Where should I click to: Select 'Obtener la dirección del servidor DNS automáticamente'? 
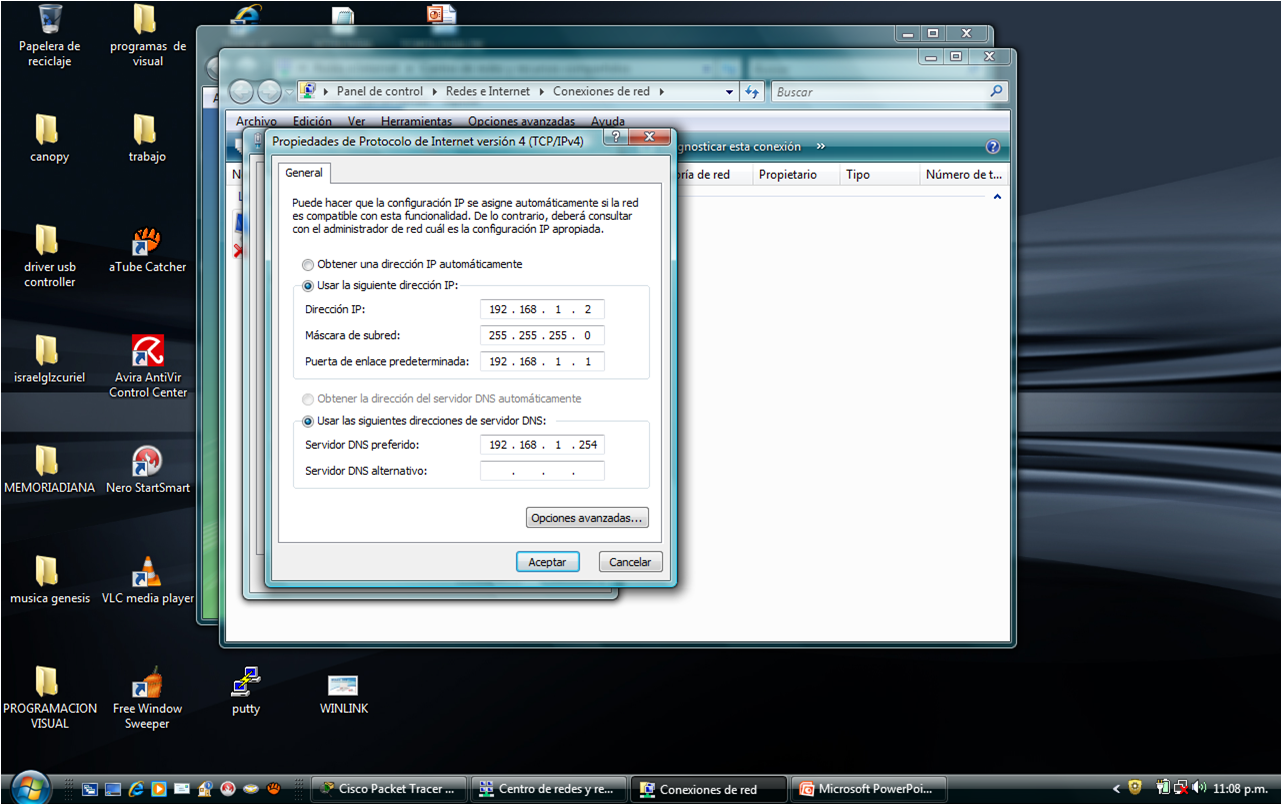pos(307,399)
